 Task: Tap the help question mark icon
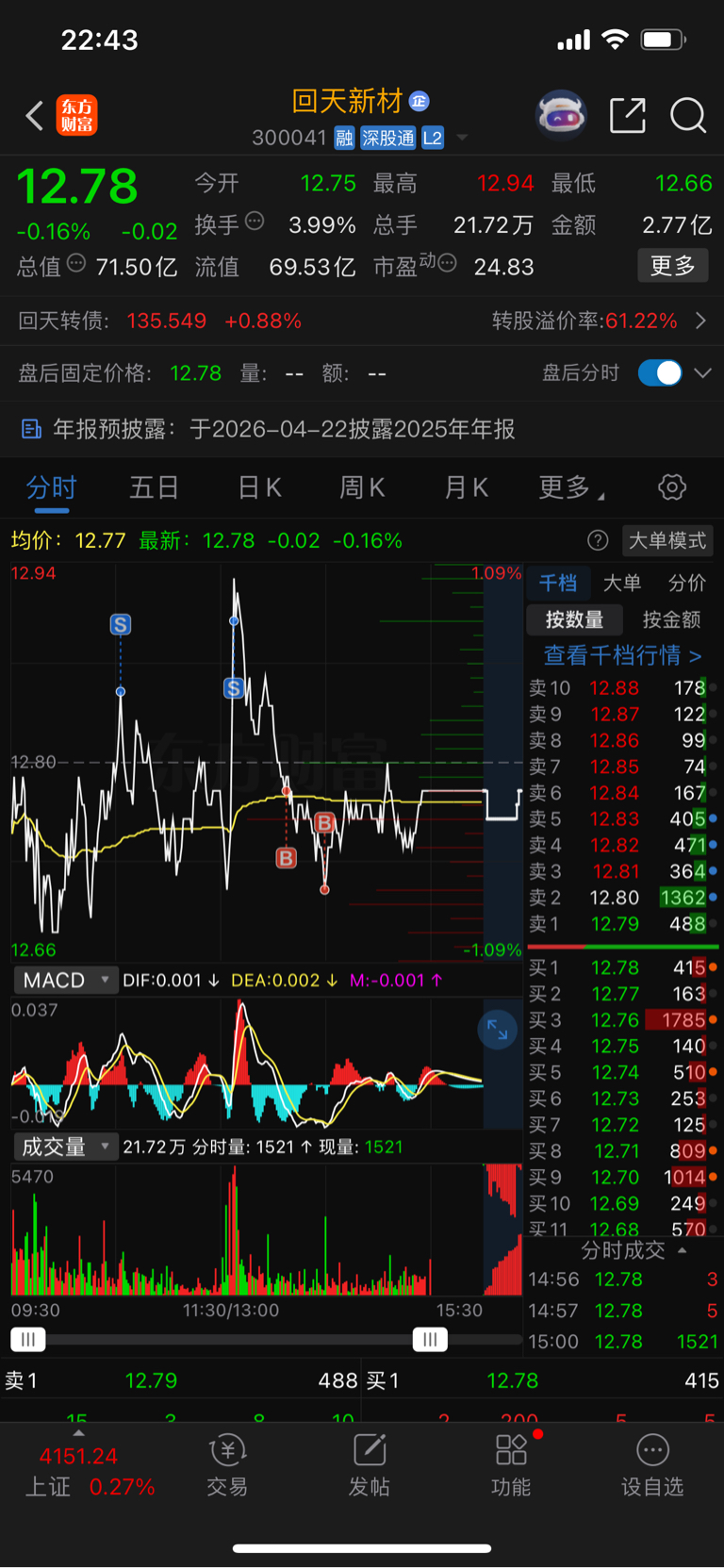coord(598,540)
